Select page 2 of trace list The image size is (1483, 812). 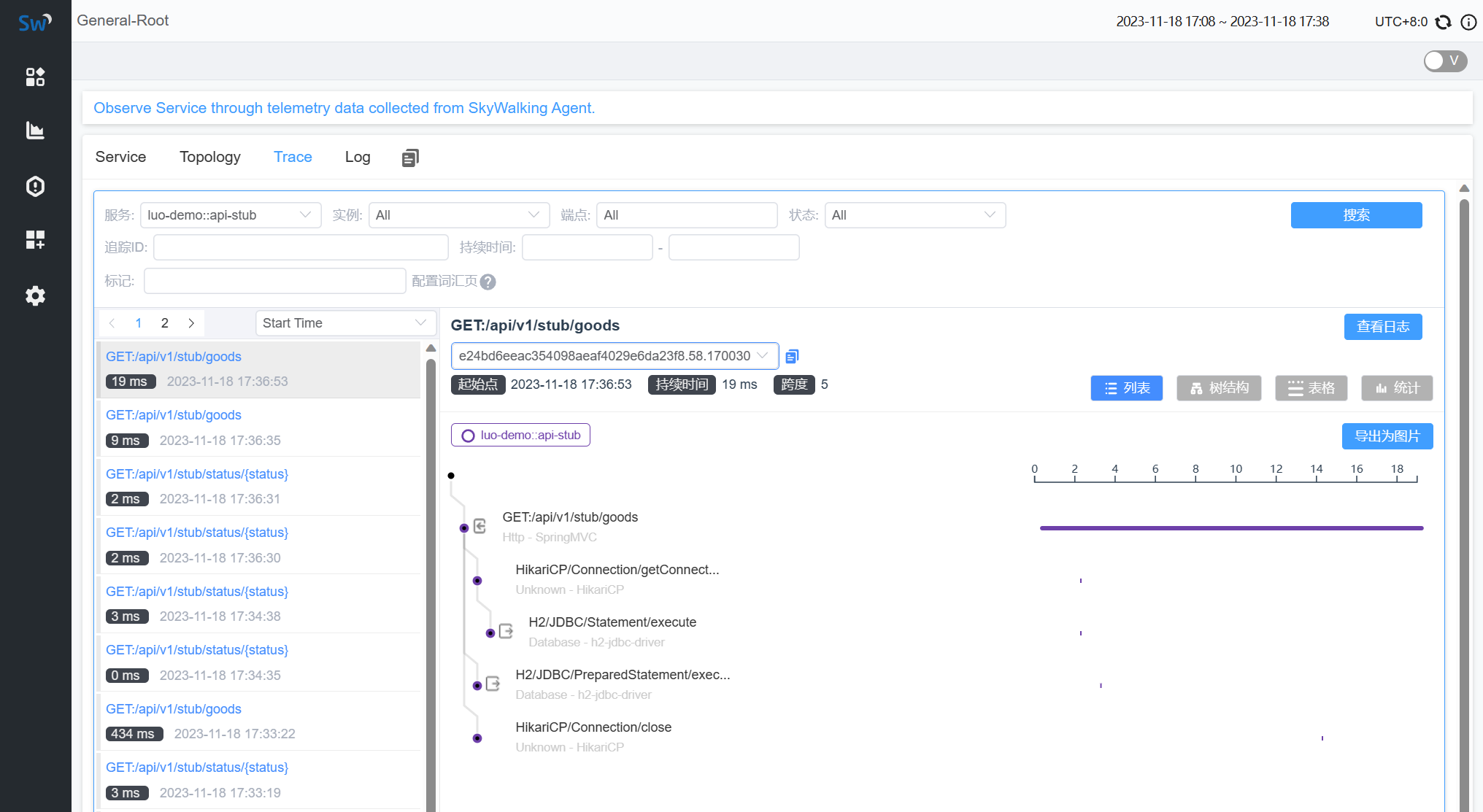coord(165,323)
